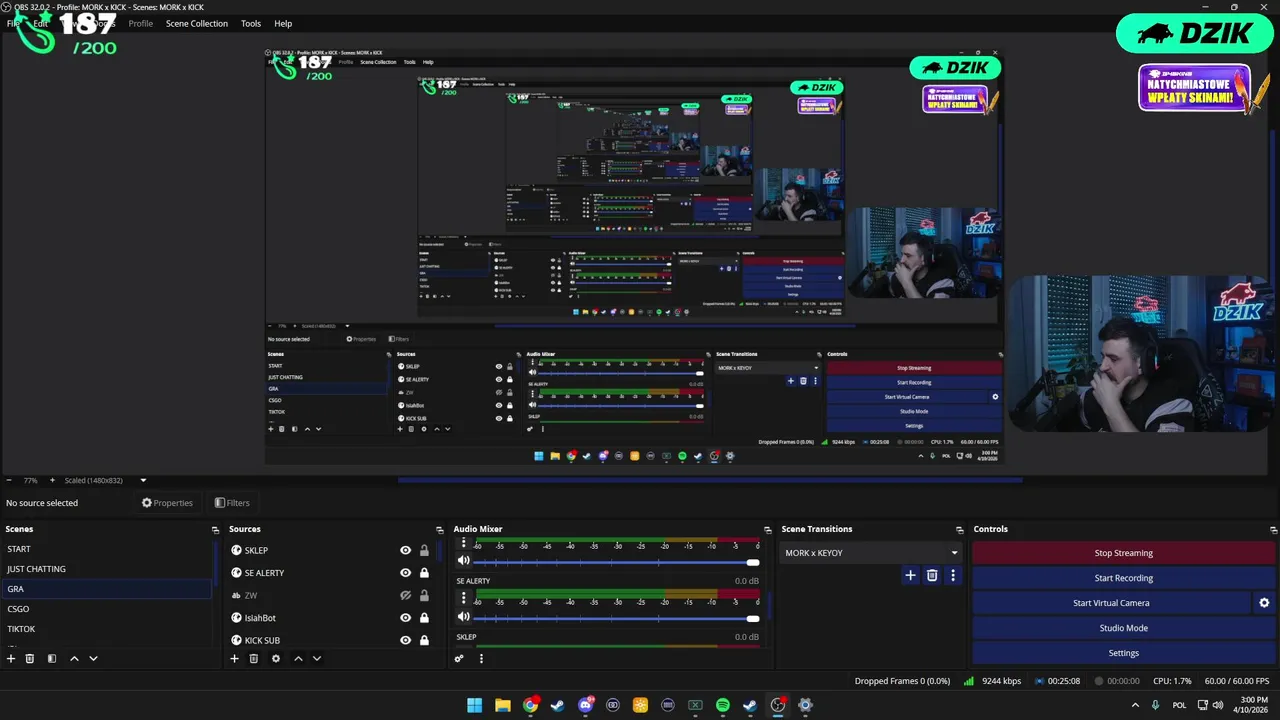This screenshot has height=720, width=1280.
Task: Select the CSGO scene
Action: coord(107,609)
